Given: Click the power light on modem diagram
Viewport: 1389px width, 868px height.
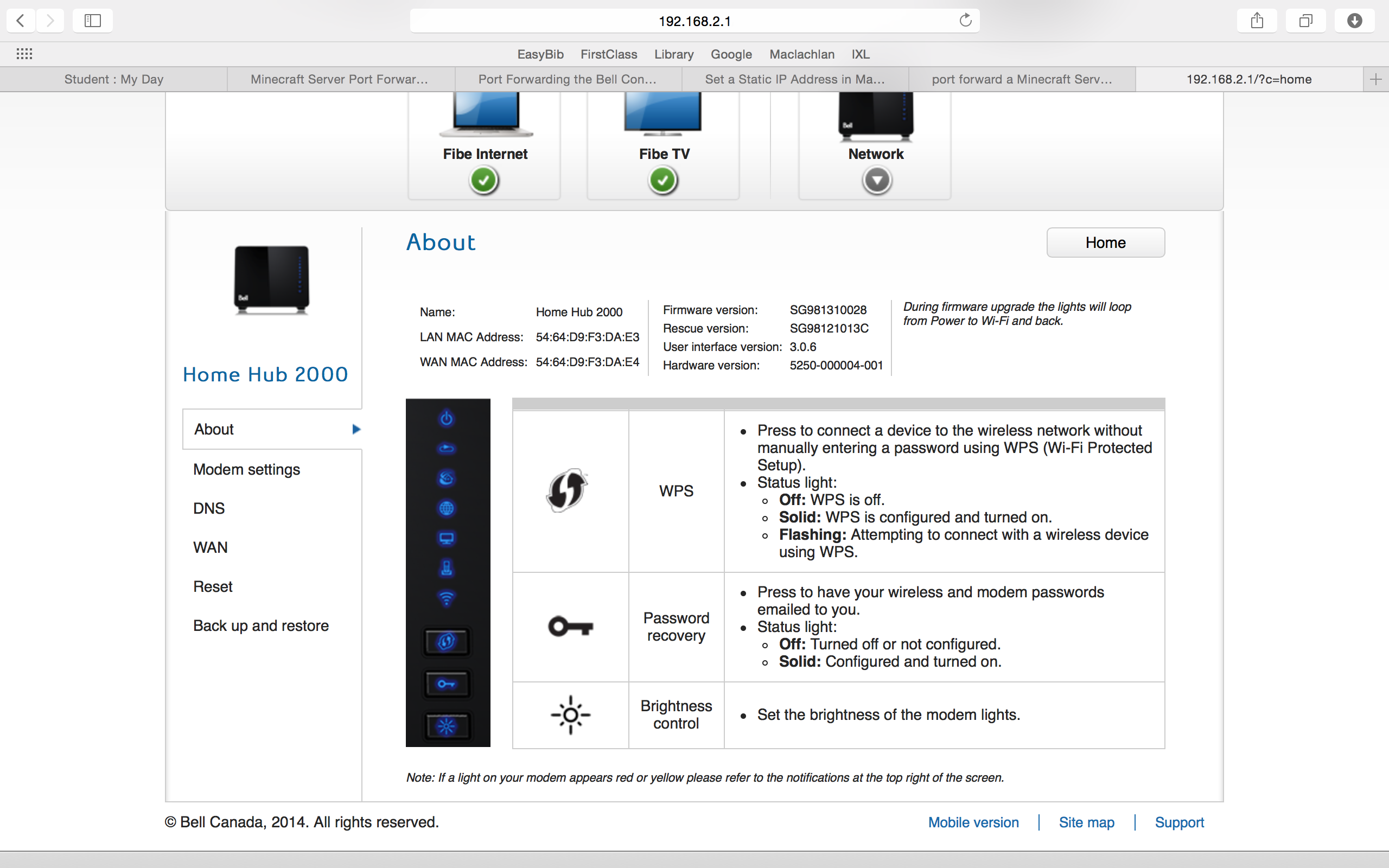Looking at the screenshot, I should click(x=447, y=418).
